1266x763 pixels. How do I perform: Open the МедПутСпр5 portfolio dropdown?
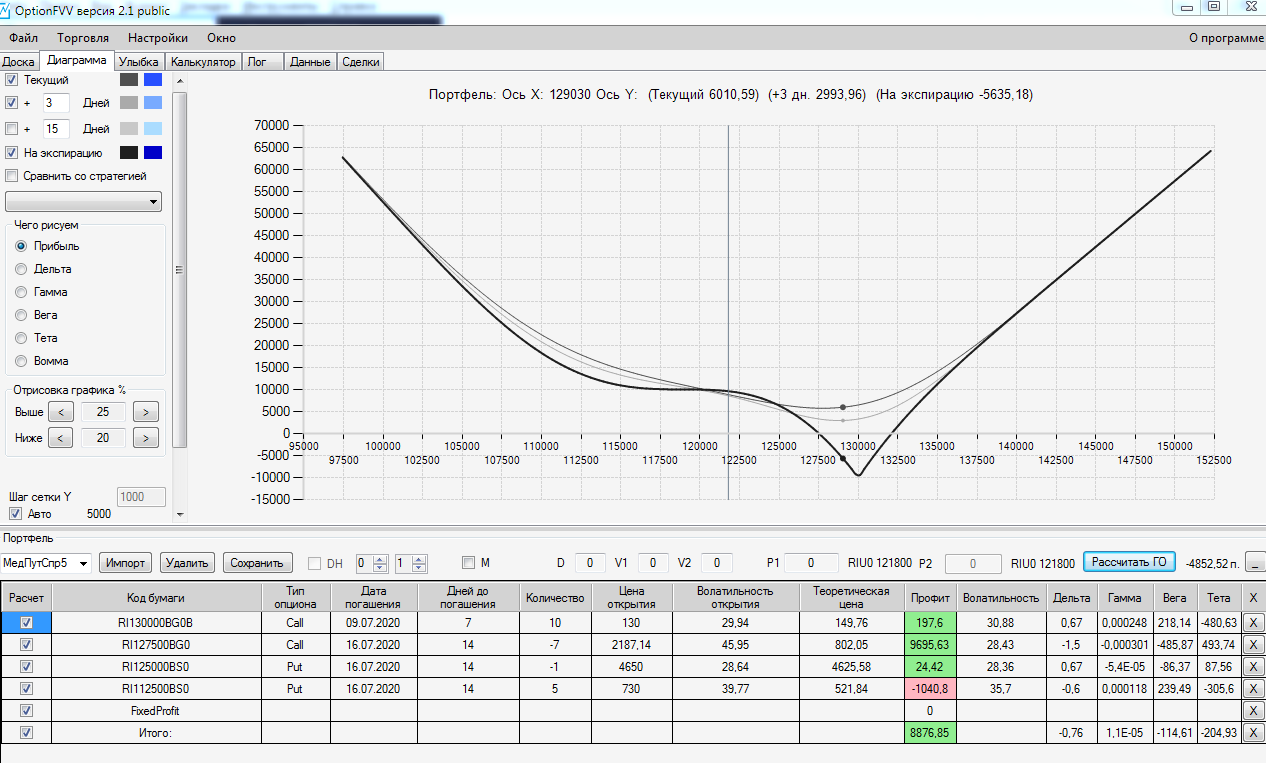46,563
